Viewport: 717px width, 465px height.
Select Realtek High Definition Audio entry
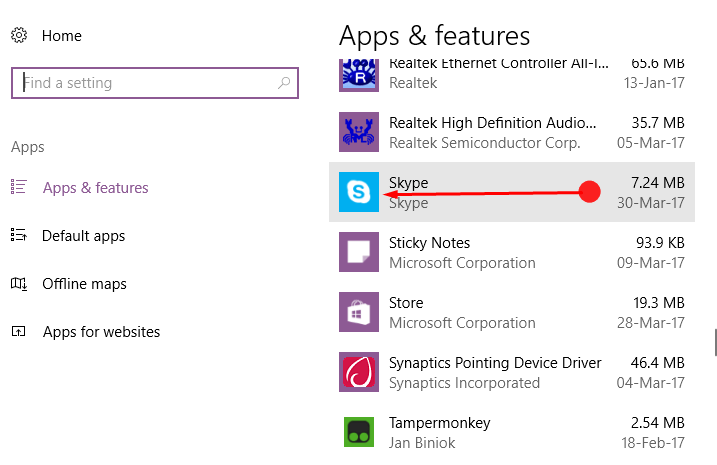click(512, 132)
